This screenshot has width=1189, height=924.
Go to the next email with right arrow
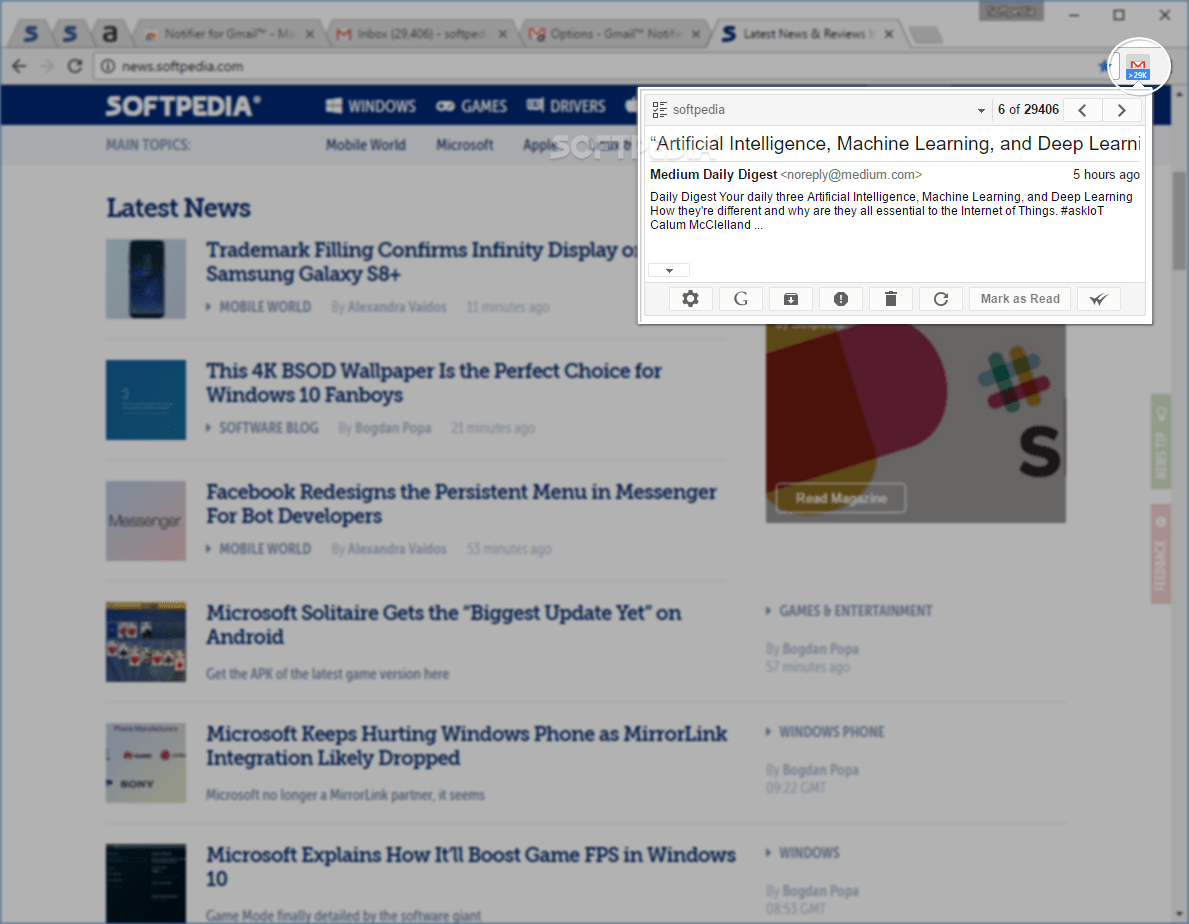pos(1121,109)
